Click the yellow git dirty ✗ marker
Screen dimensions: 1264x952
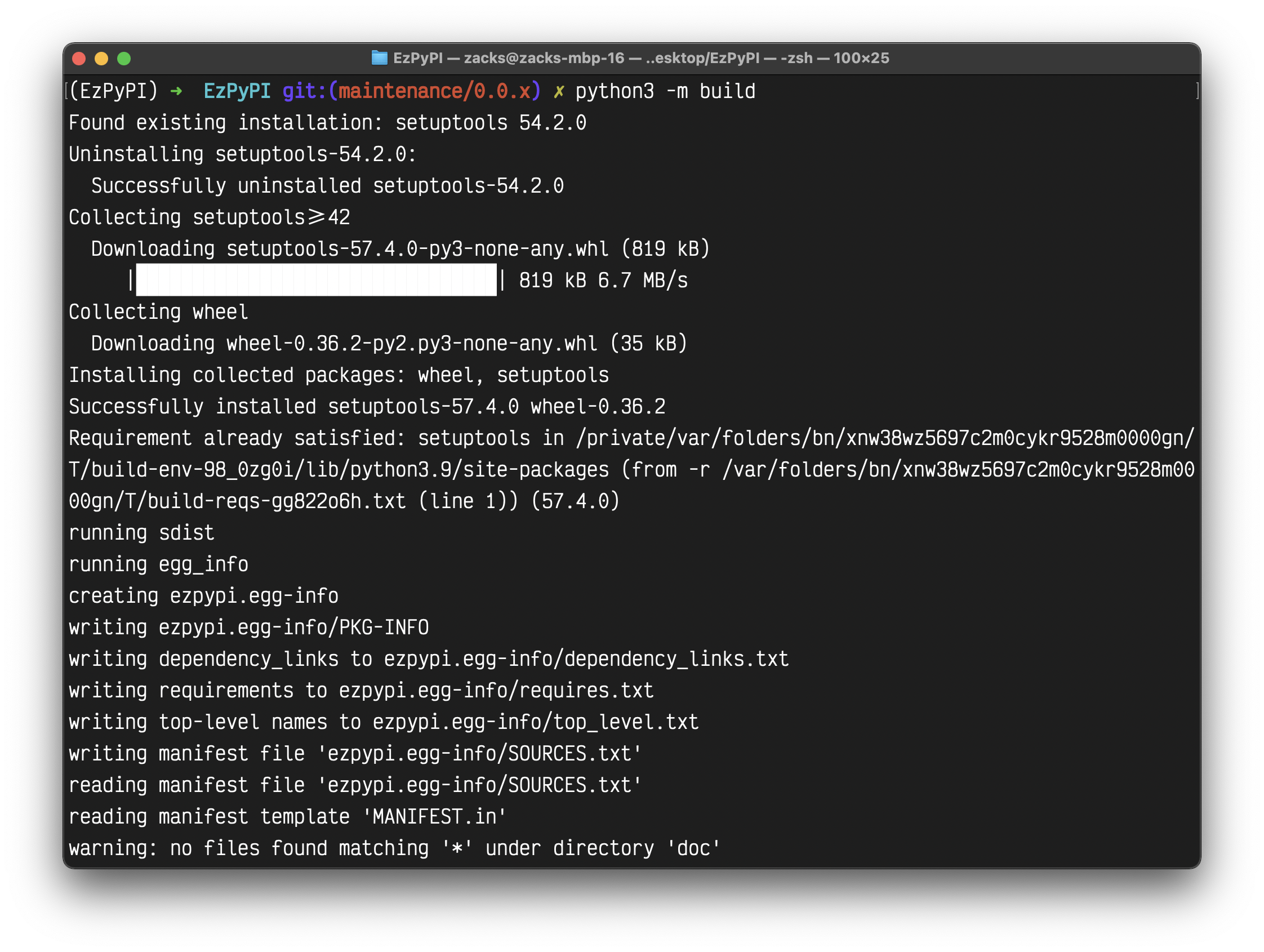(558, 91)
